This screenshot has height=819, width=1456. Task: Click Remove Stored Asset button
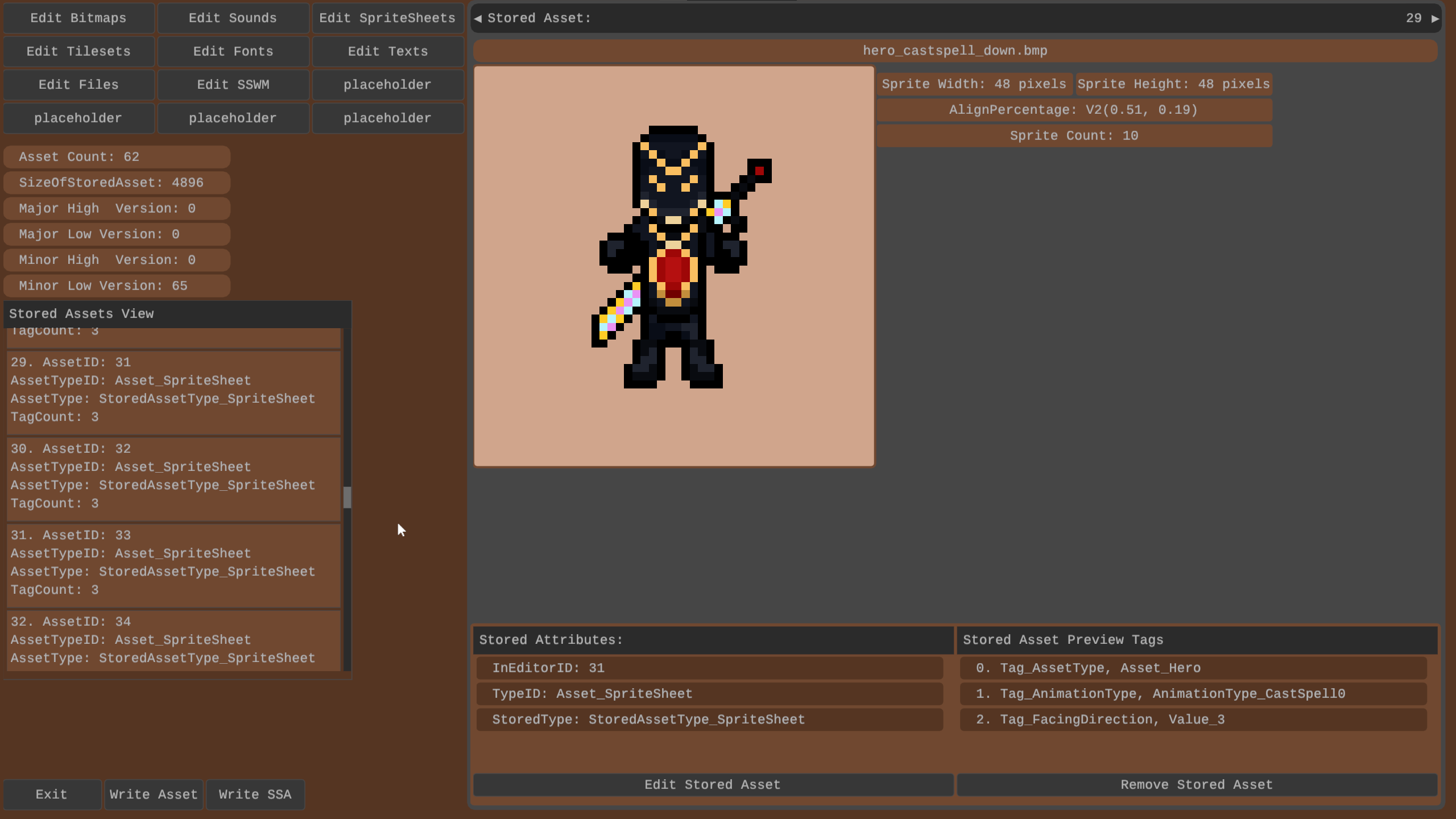1197,785
